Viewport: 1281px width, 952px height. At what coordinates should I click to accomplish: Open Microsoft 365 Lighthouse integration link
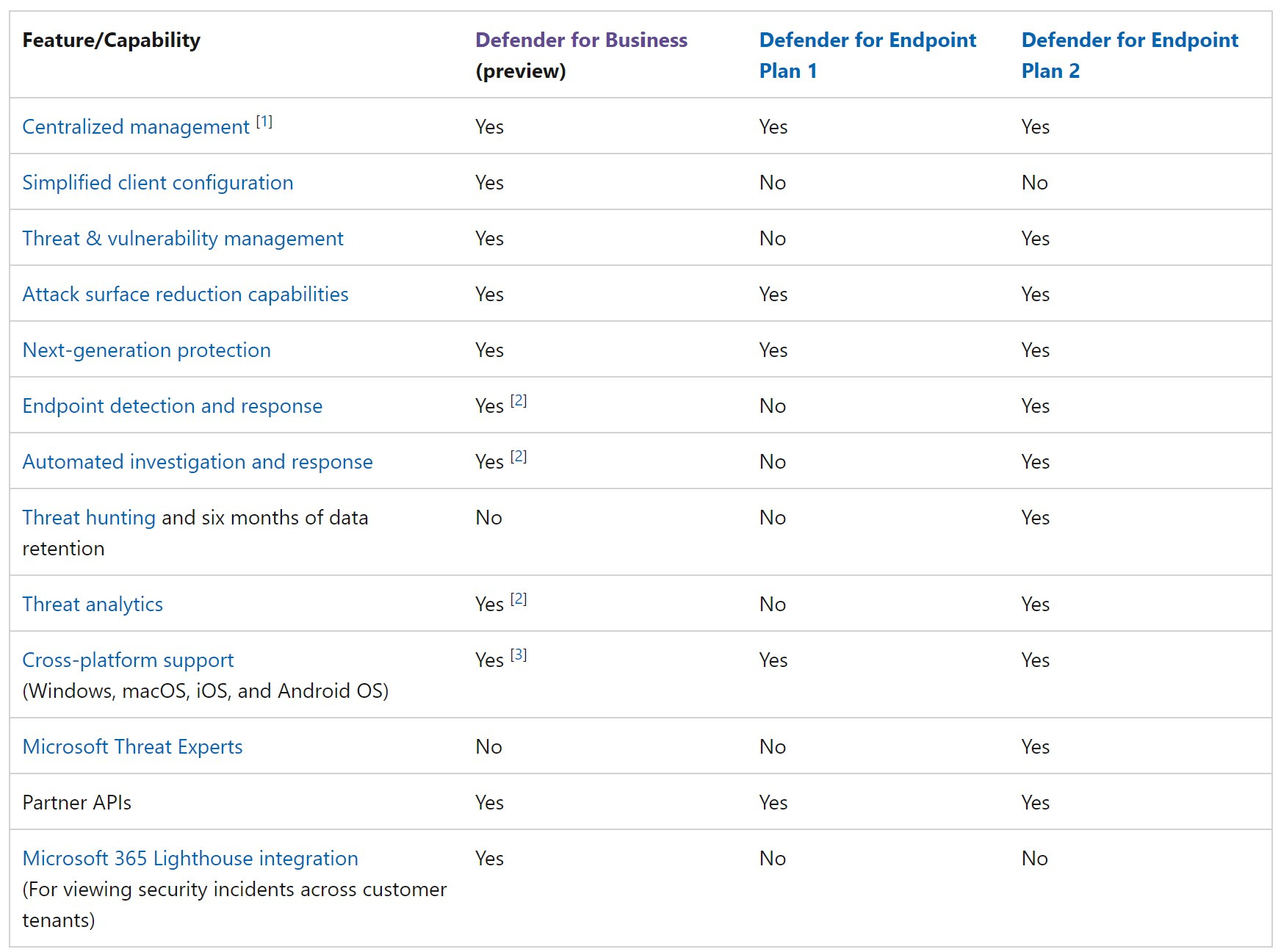[190, 859]
